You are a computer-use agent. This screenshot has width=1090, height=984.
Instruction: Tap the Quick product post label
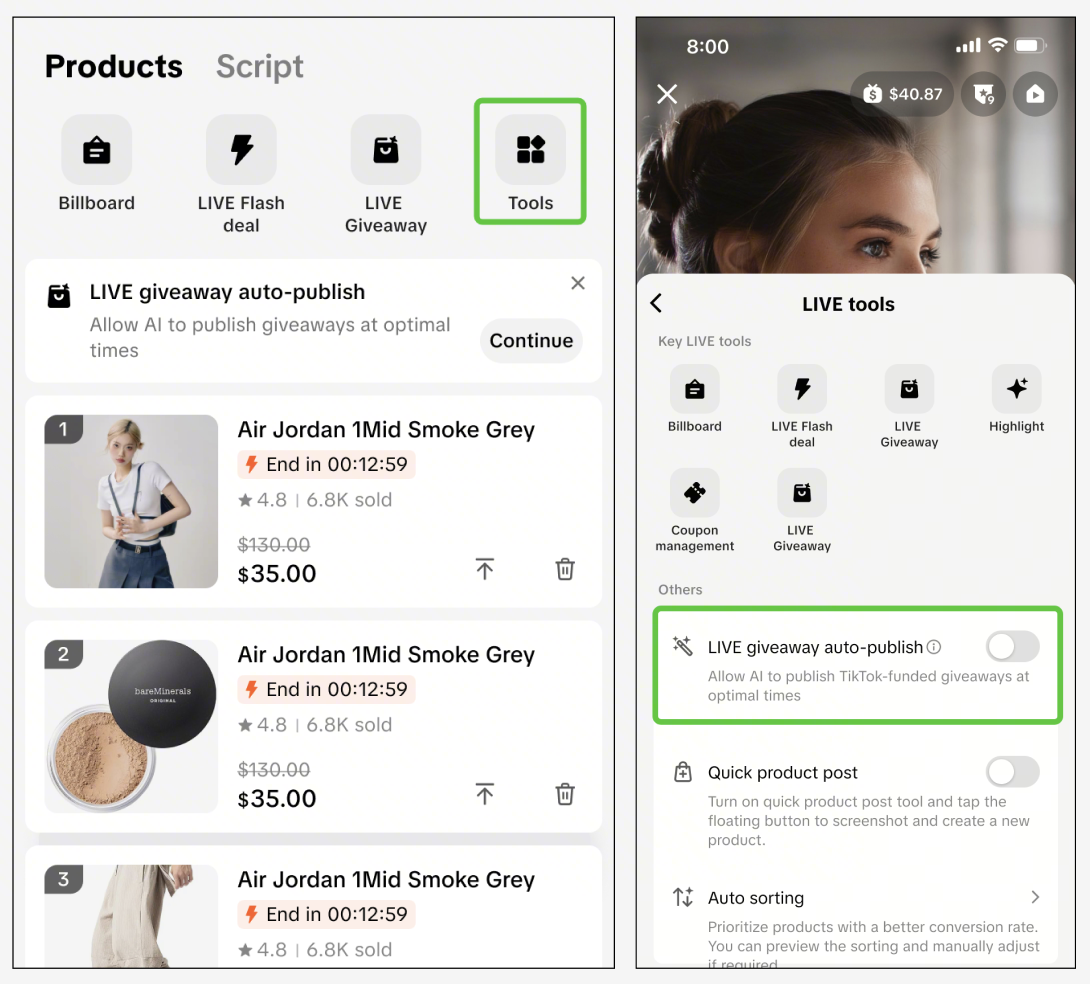coord(783,773)
